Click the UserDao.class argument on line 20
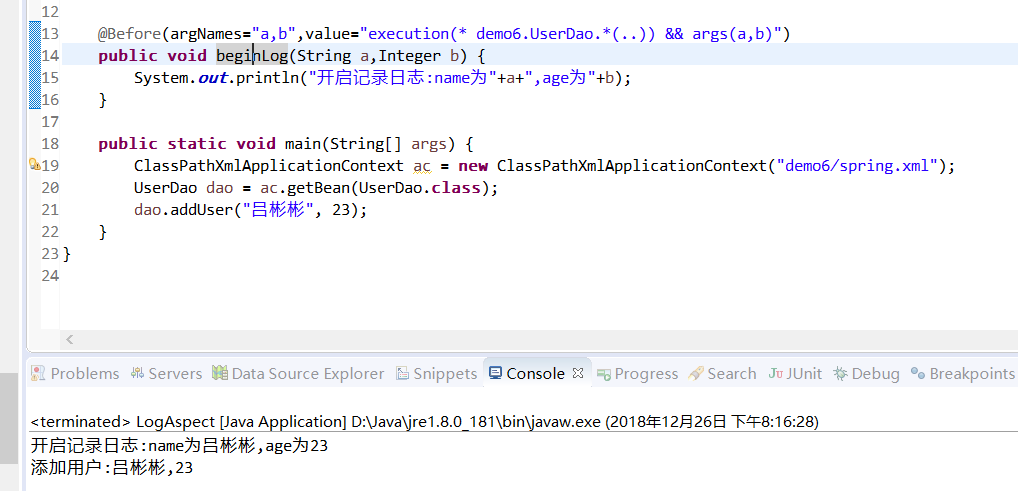This screenshot has width=1018, height=491. point(419,188)
